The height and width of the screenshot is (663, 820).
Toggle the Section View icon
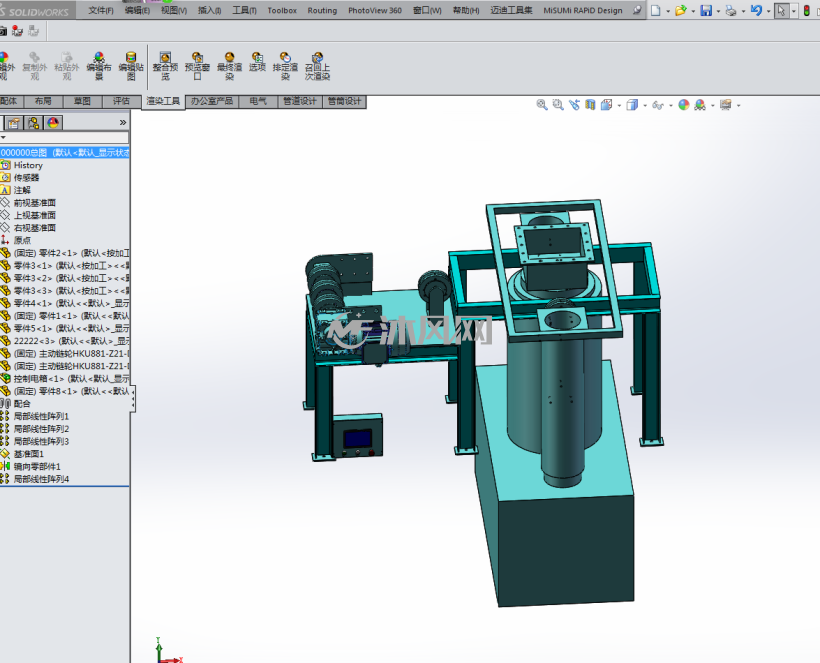click(x=590, y=105)
